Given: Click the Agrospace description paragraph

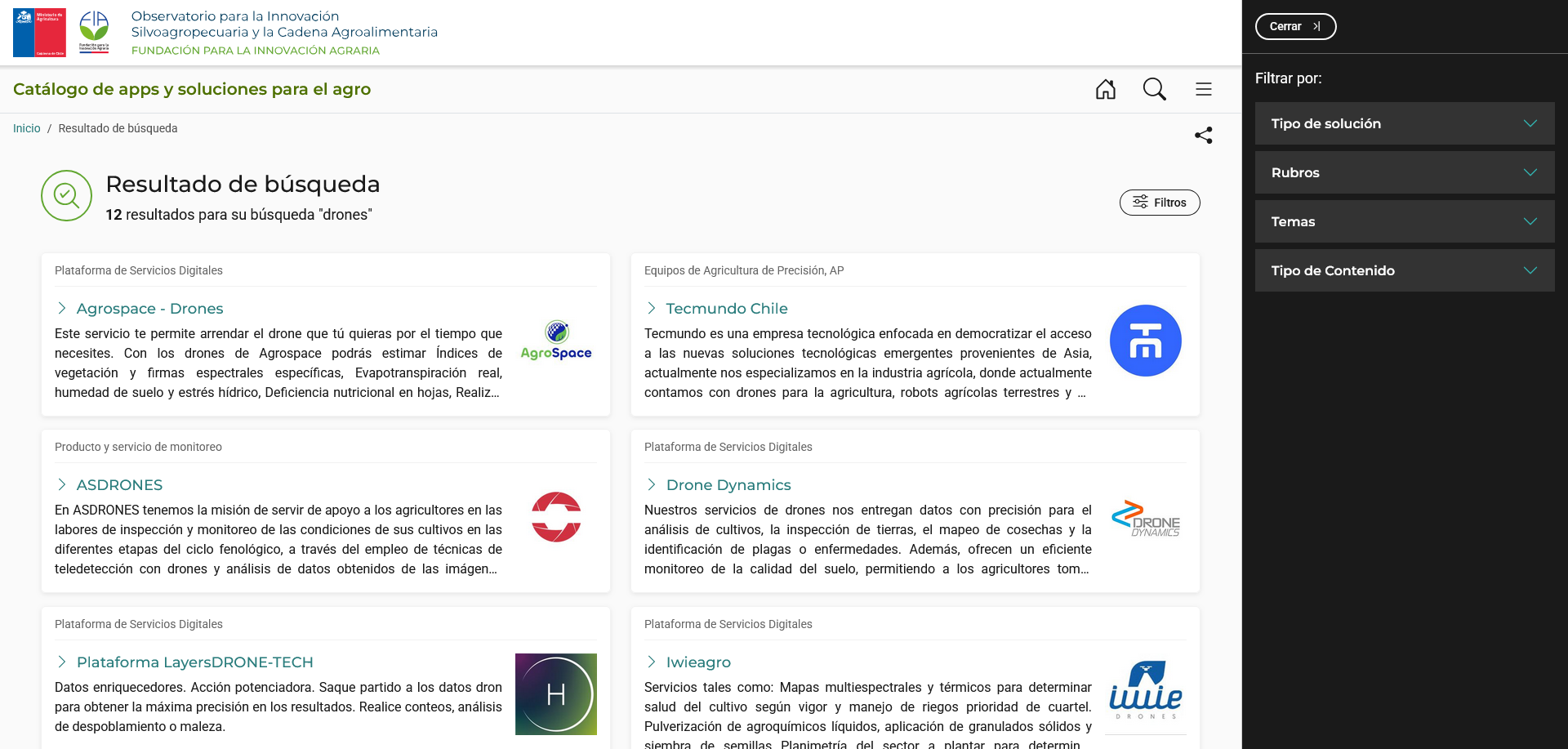Looking at the screenshot, I should pos(278,363).
